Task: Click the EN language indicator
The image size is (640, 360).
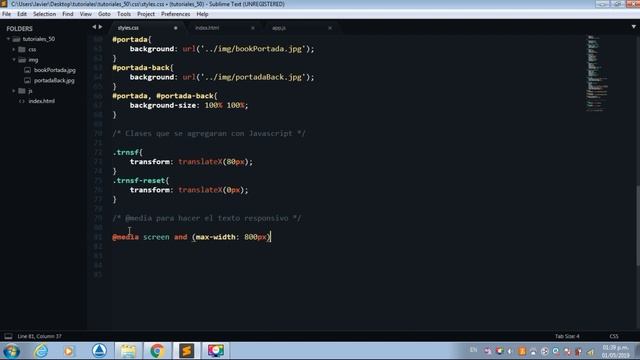Action: coord(473,350)
